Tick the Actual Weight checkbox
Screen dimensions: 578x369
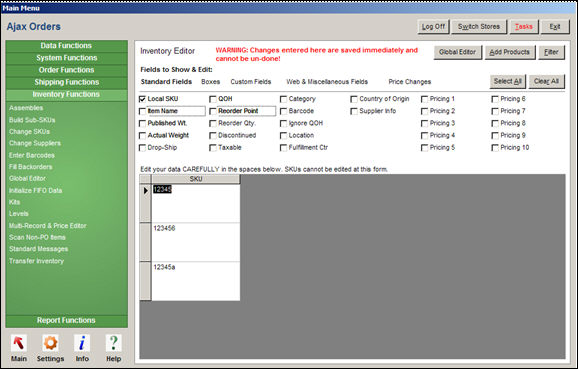click(142, 136)
